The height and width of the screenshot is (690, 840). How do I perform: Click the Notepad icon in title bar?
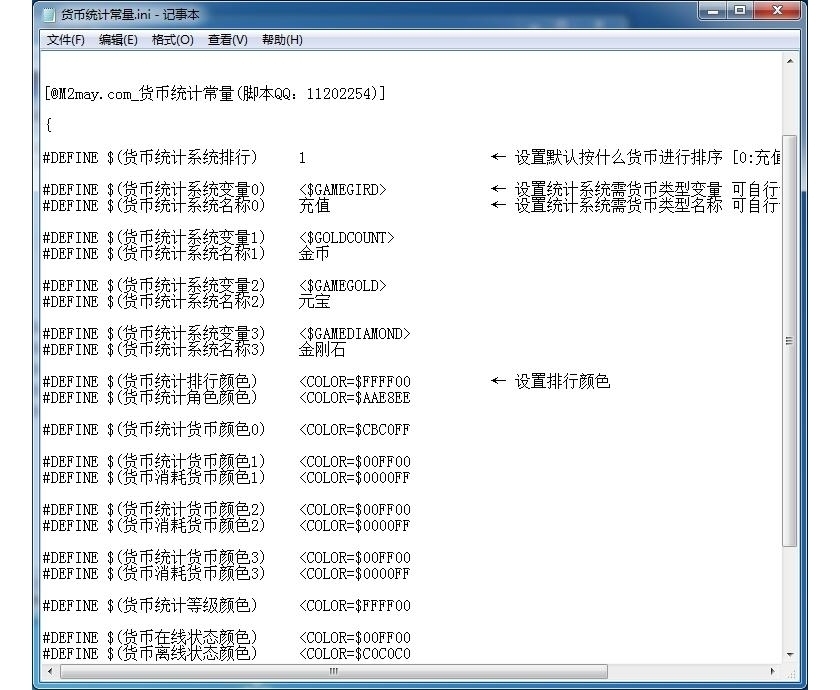(48, 15)
